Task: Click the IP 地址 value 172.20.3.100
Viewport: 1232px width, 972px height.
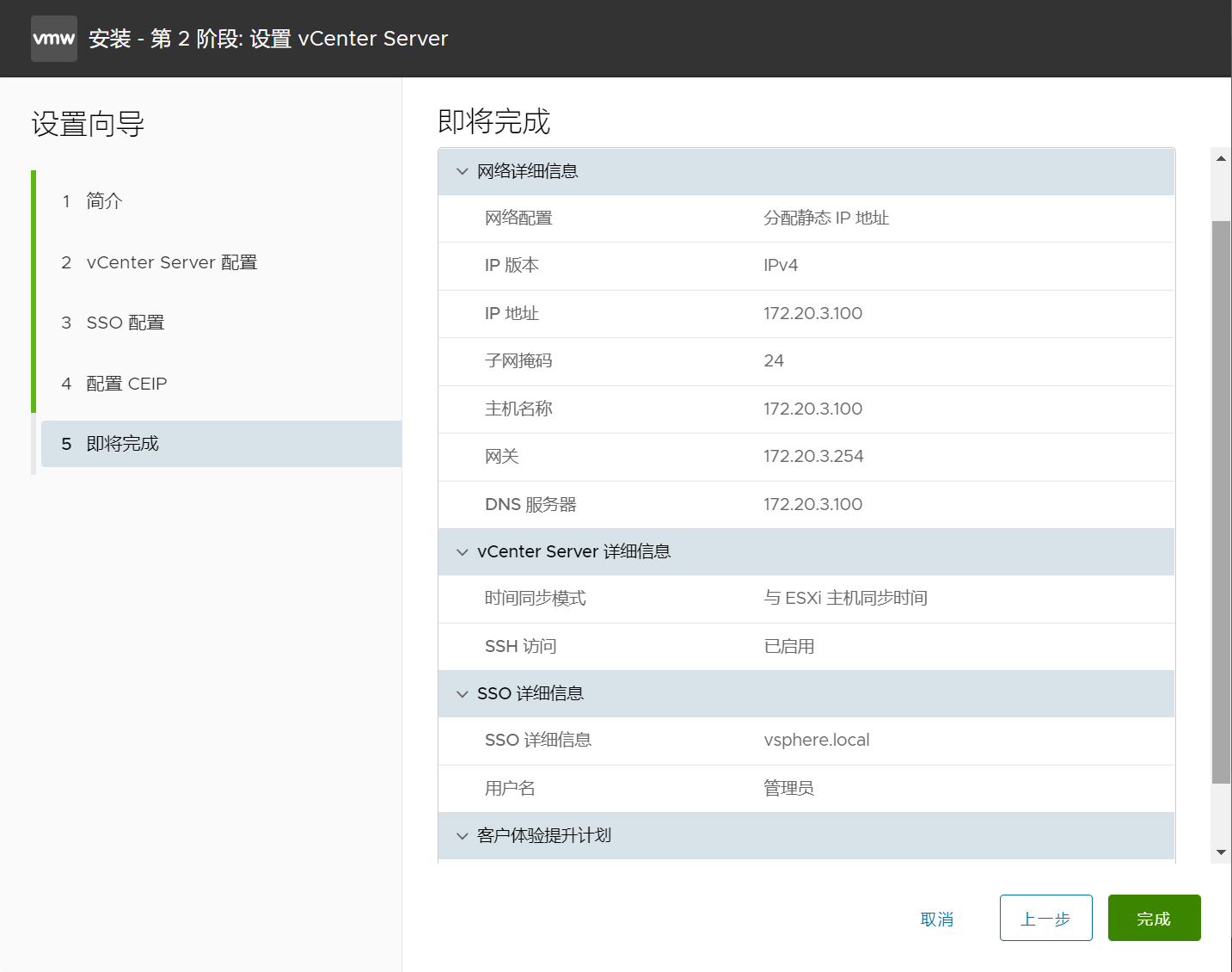Action: click(x=813, y=313)
